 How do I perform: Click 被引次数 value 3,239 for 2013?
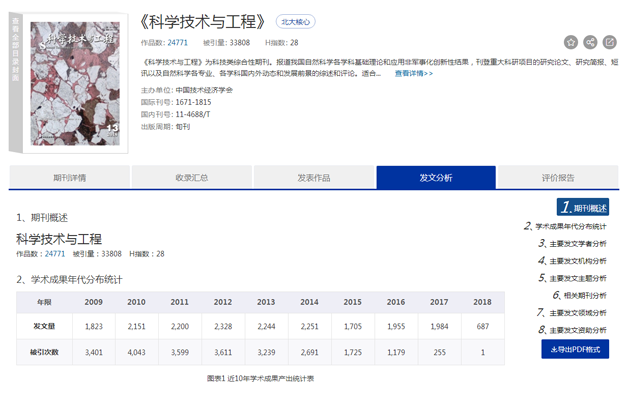coord(266,353)
